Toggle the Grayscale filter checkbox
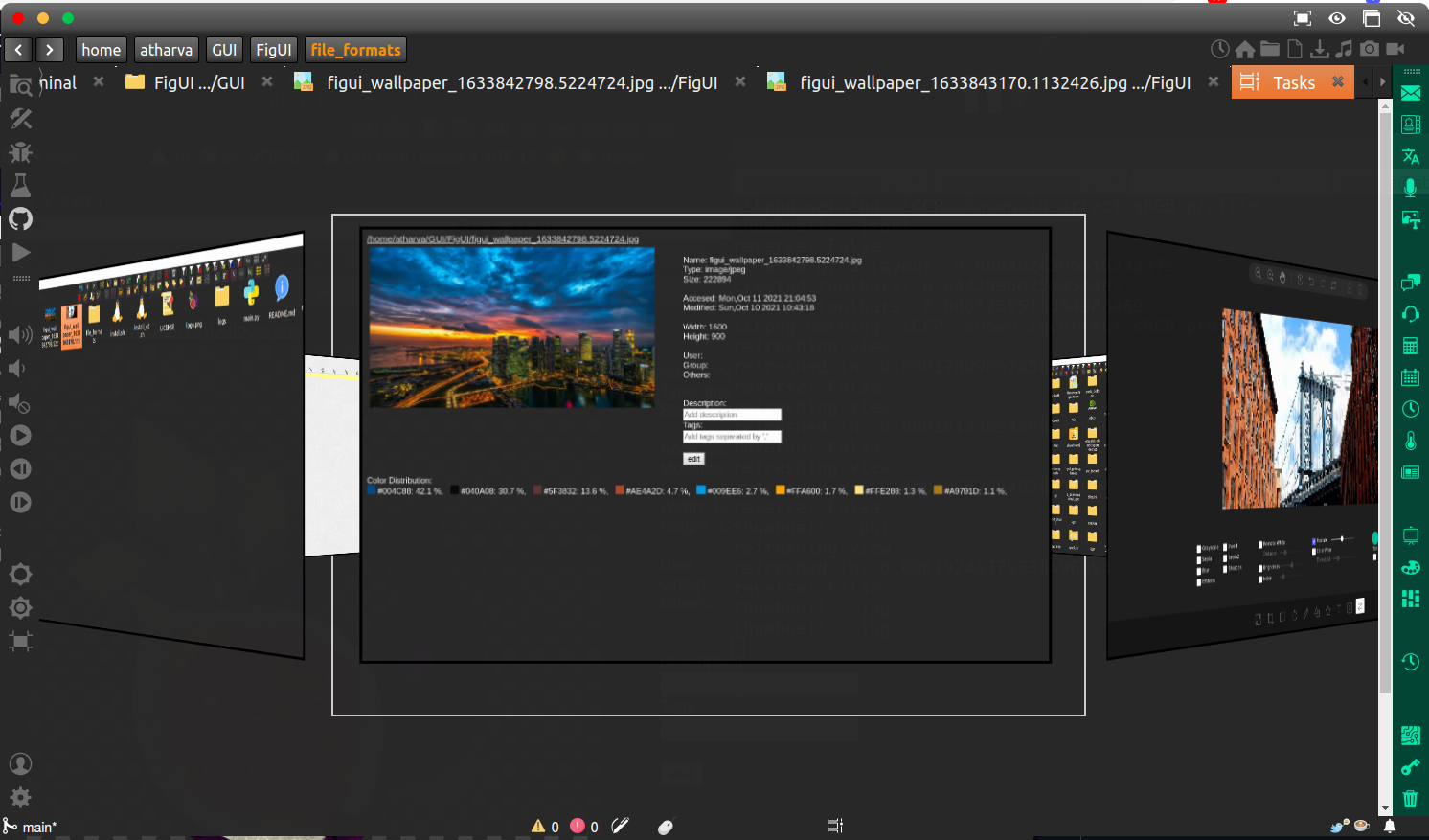Viewport: 1429px width, 840px height. [1199, 549]
